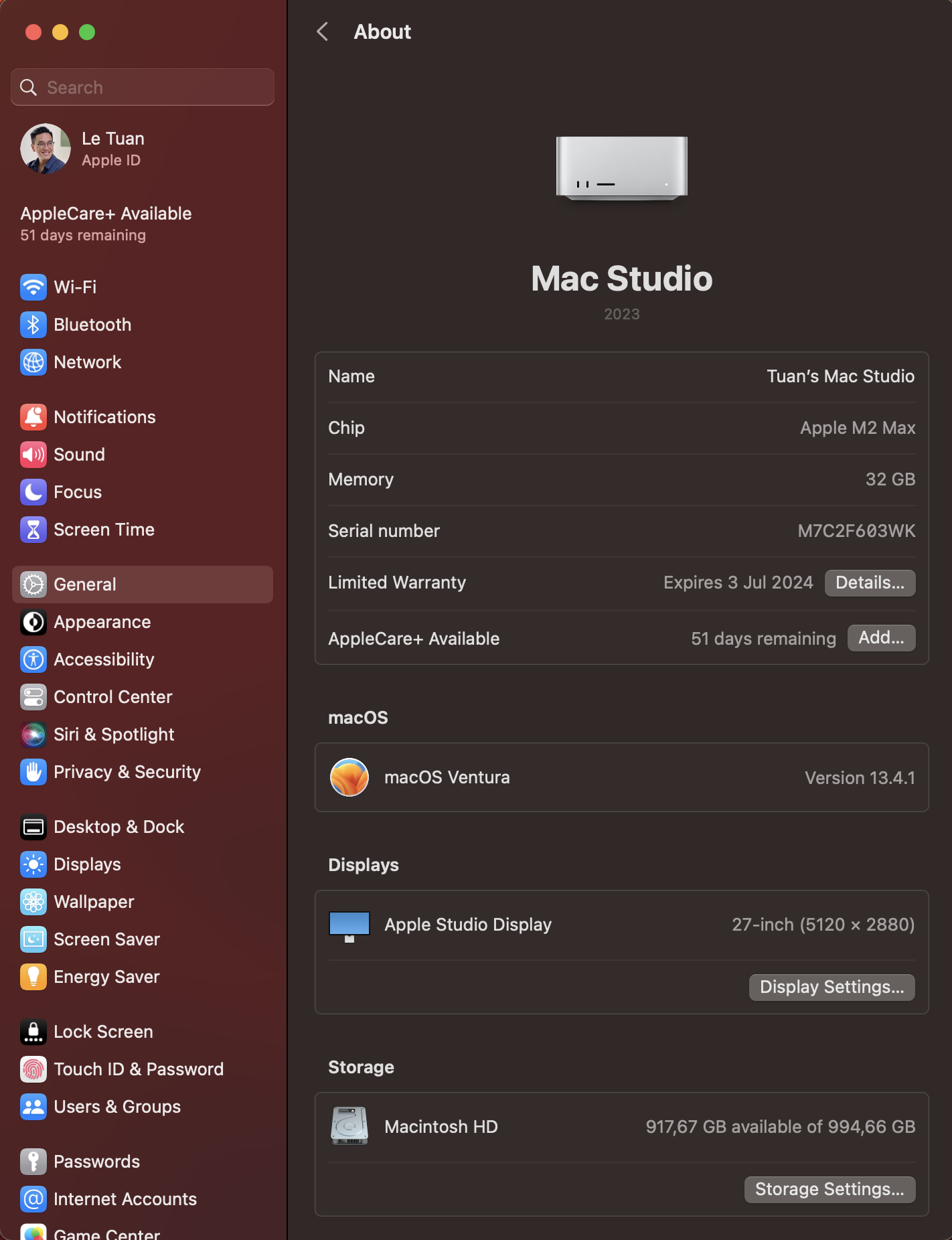Open the Displays sun icon
Screen dimensions: 952x1240
click(33, 864)
